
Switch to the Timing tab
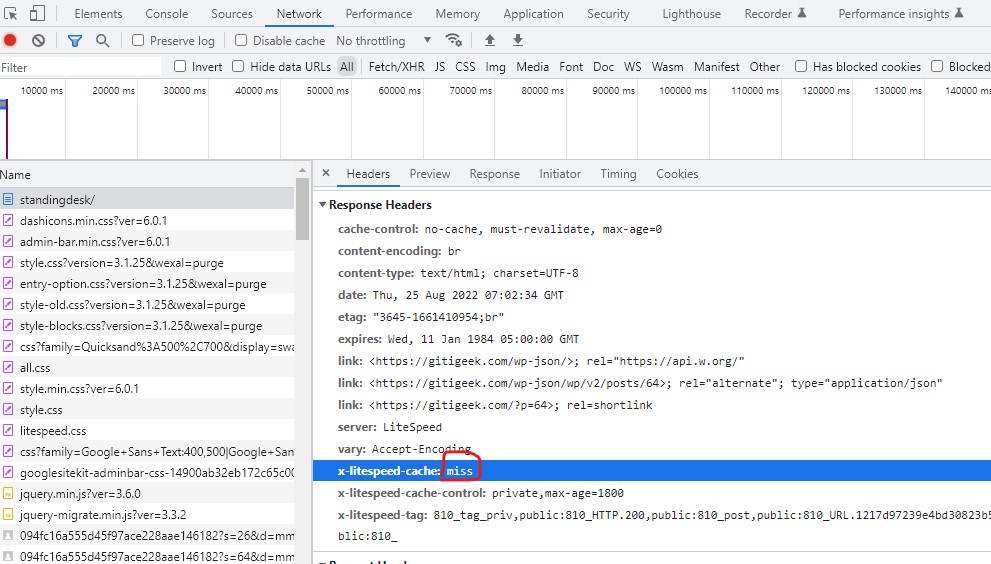[618, 174]
